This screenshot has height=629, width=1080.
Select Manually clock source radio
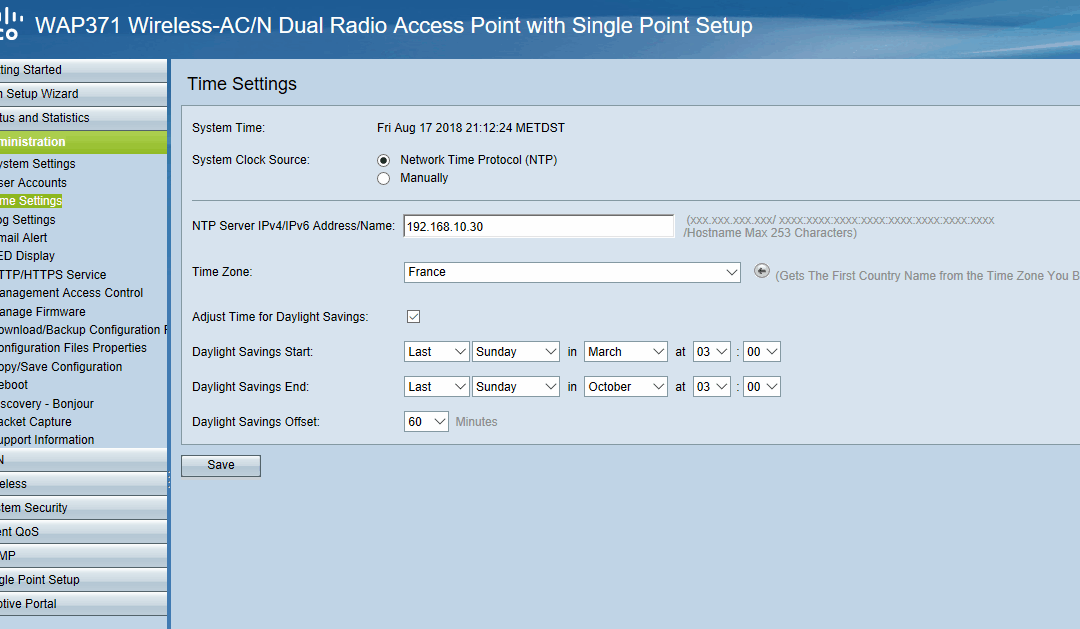(384, 178)
